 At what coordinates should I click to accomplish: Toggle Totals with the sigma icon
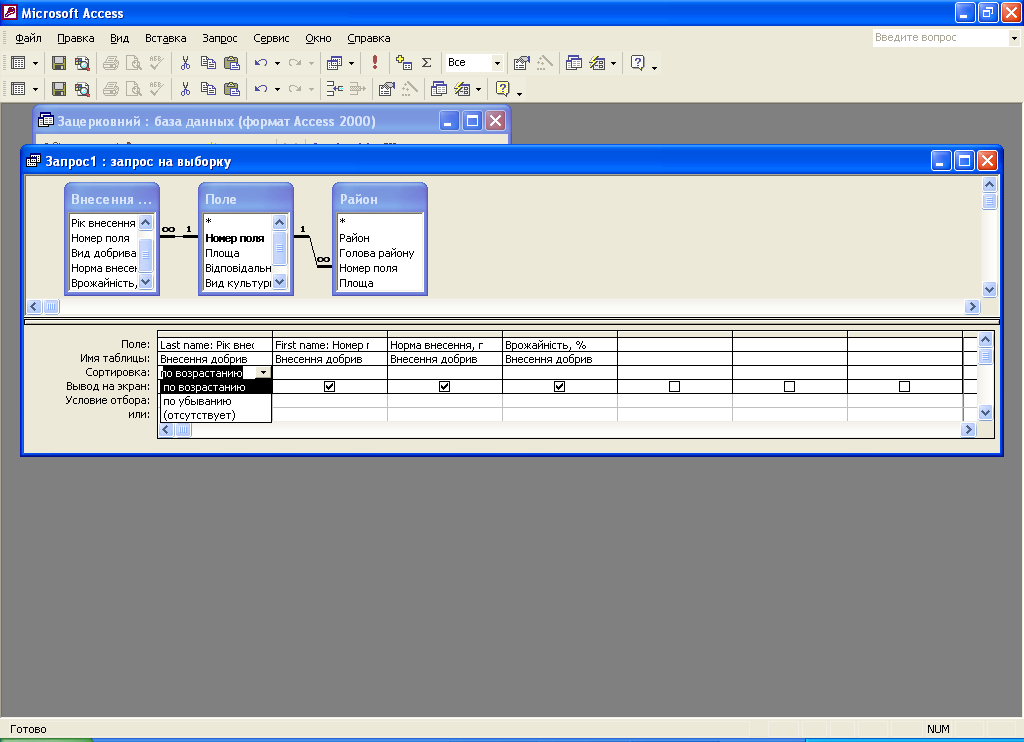pyautogui.click(x=426, y=63)
